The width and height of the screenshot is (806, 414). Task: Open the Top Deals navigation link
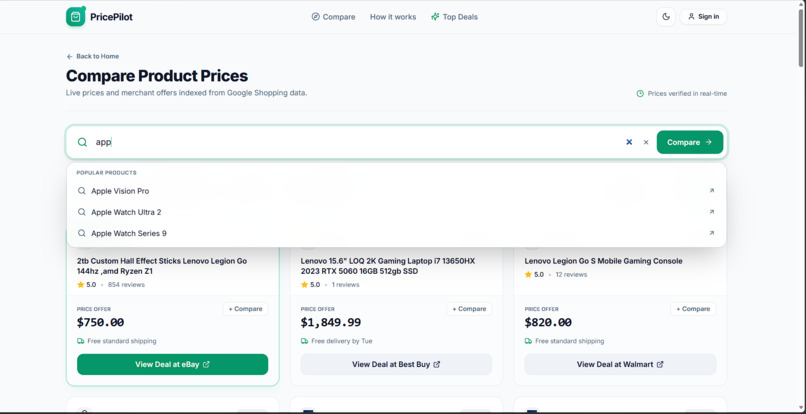(454, 17)
